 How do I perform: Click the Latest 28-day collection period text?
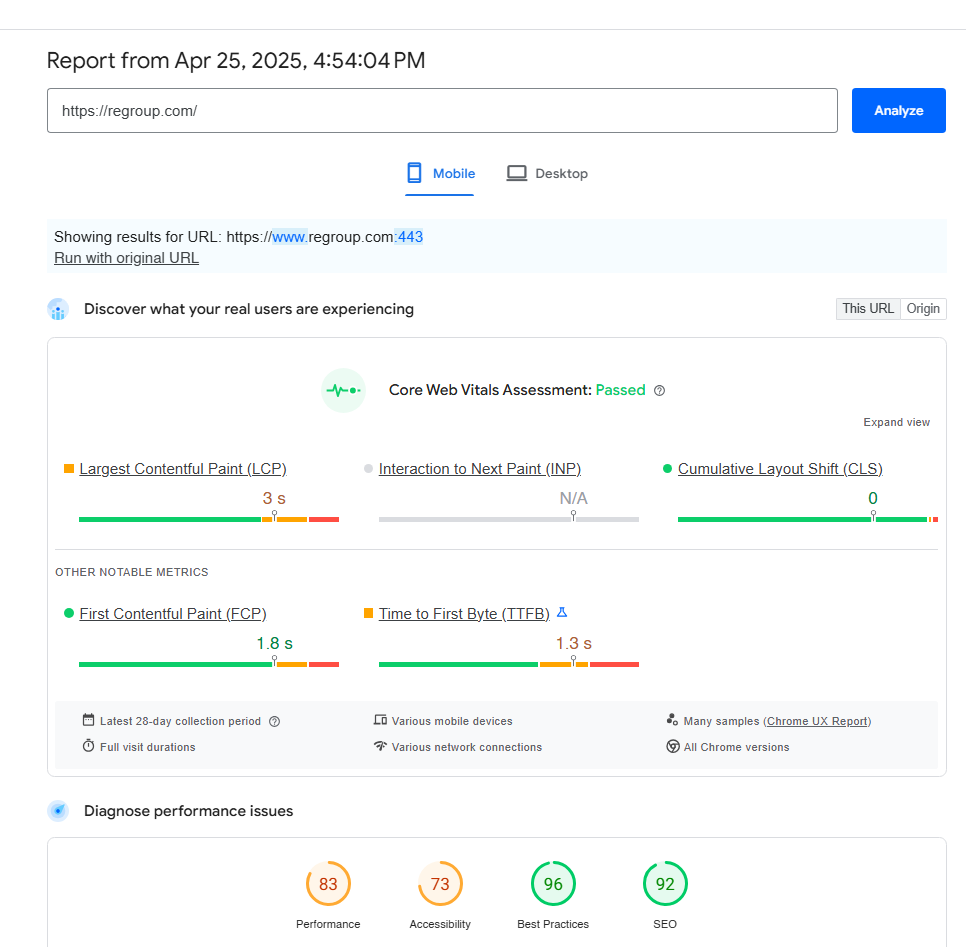(x=181, y=721)
